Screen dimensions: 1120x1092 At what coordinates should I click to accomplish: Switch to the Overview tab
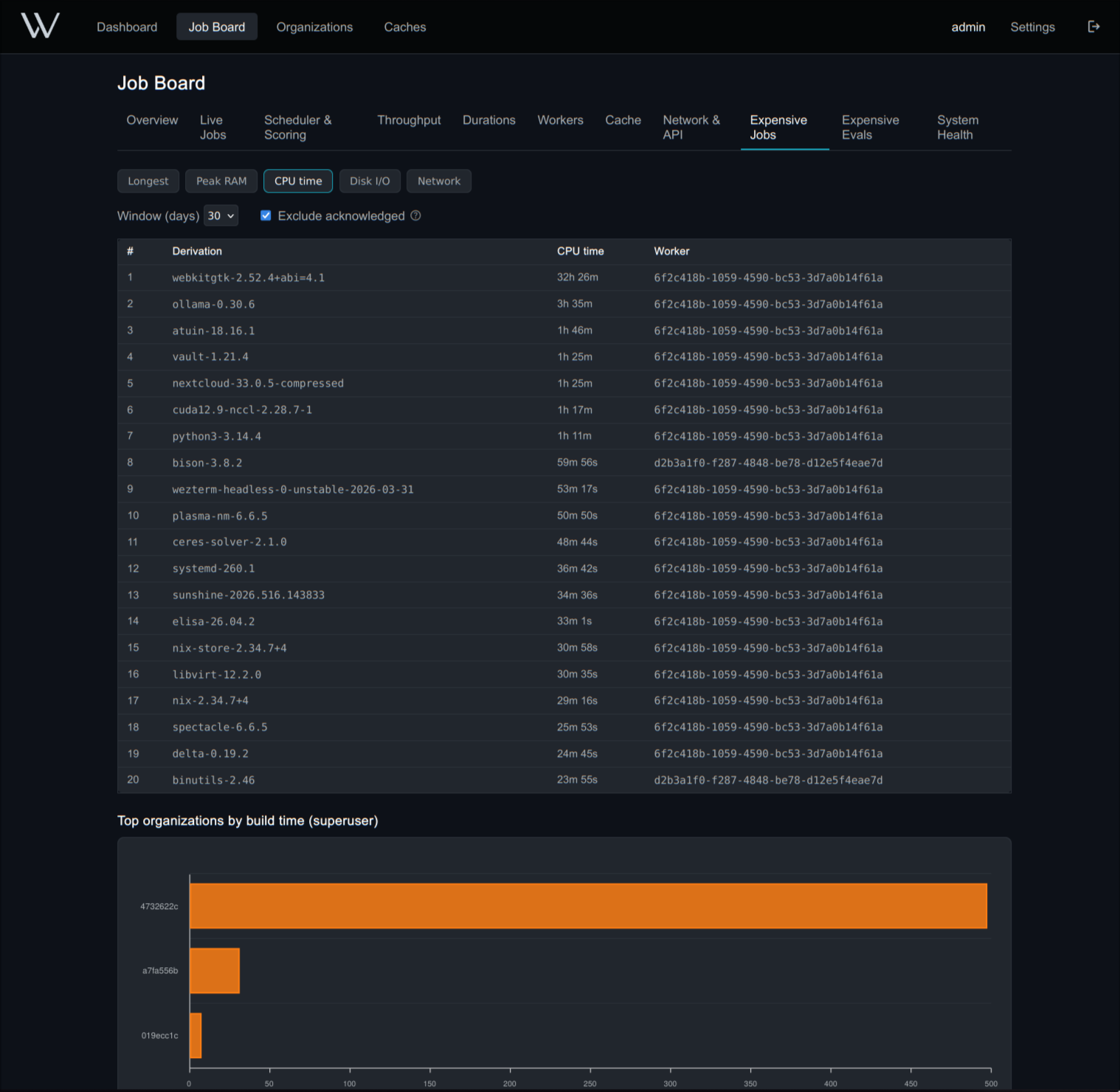pyautogui.click(x=152, y=120)
